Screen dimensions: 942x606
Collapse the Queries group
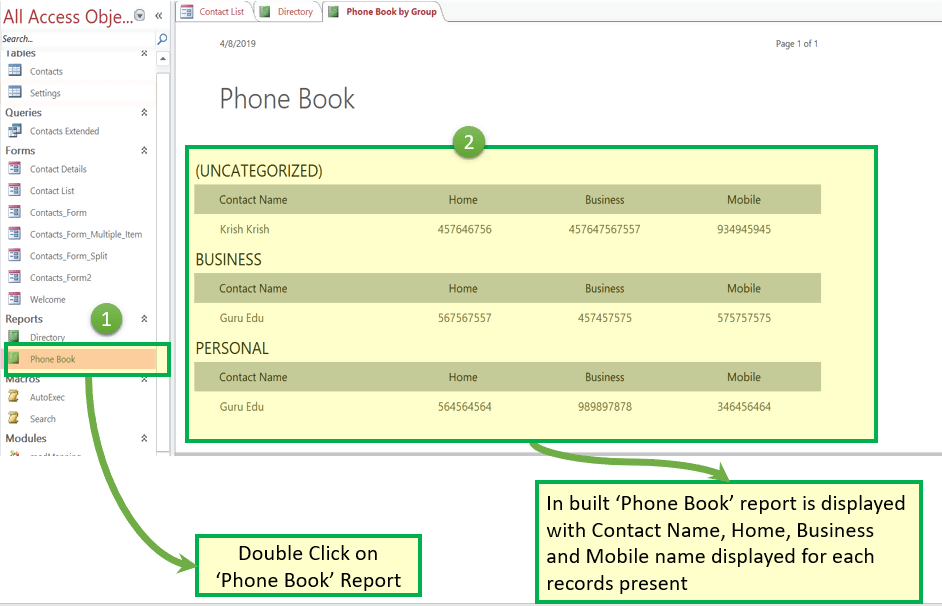[x=144, y=113]
